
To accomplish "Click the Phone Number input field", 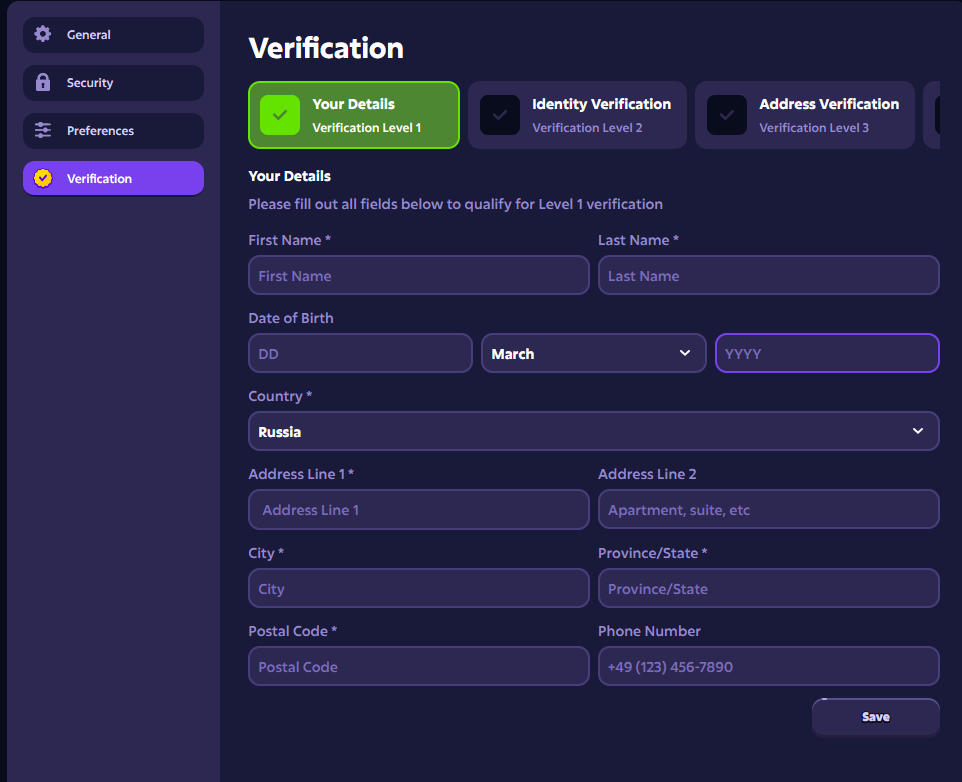I will click(769, 666).
